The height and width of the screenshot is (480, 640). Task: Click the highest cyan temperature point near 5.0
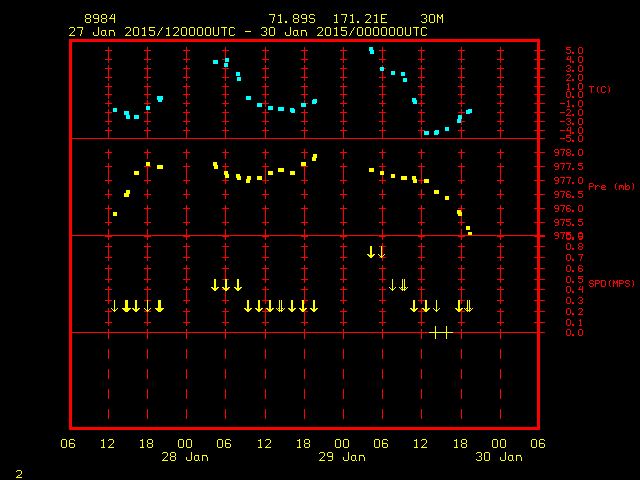tap(371, 50)
